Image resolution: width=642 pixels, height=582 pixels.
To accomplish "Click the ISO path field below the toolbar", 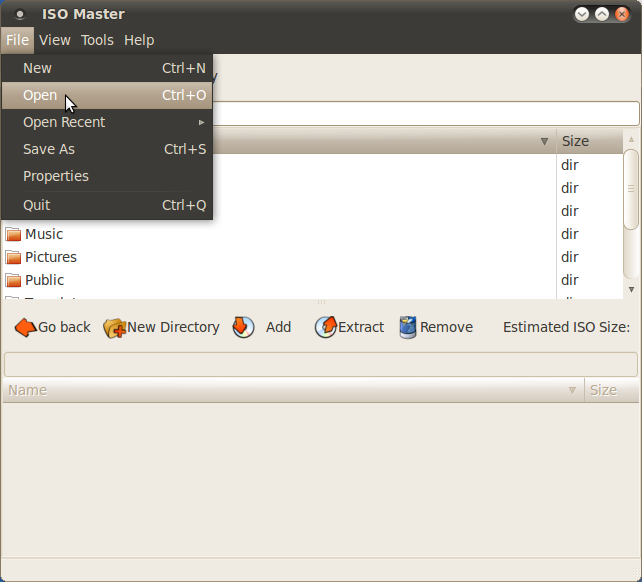I will (x=321, y=364).
